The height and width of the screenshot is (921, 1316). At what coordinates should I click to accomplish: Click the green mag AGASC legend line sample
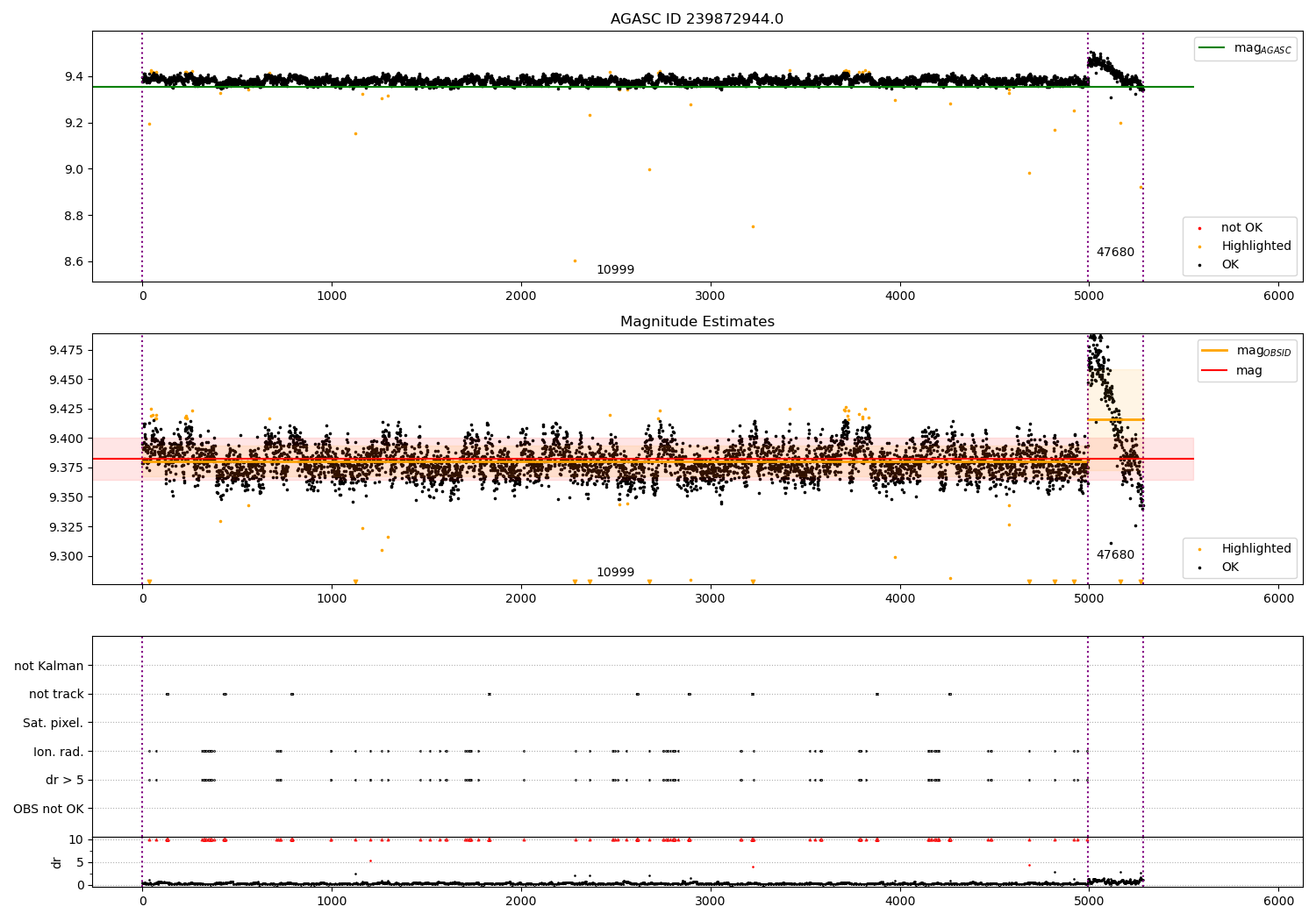coord(1212,48)
